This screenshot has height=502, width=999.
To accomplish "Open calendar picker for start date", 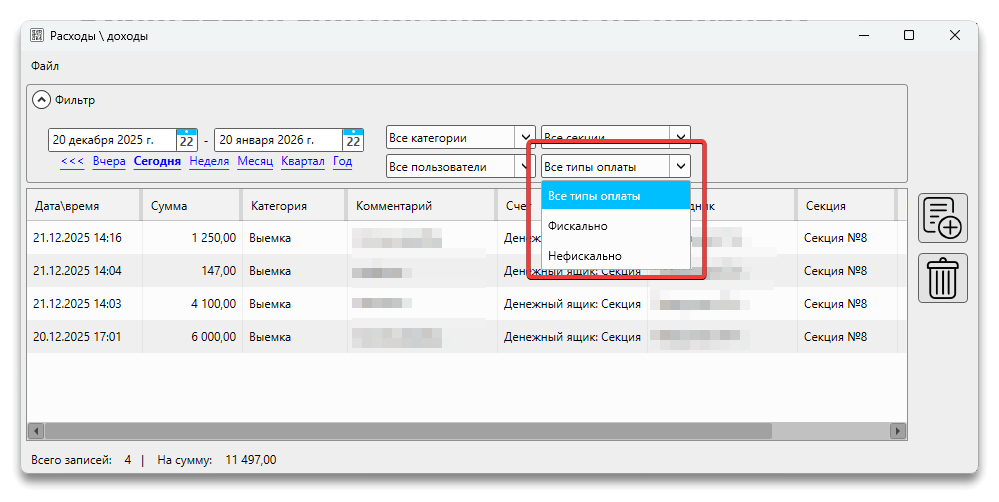I will 186,139.
